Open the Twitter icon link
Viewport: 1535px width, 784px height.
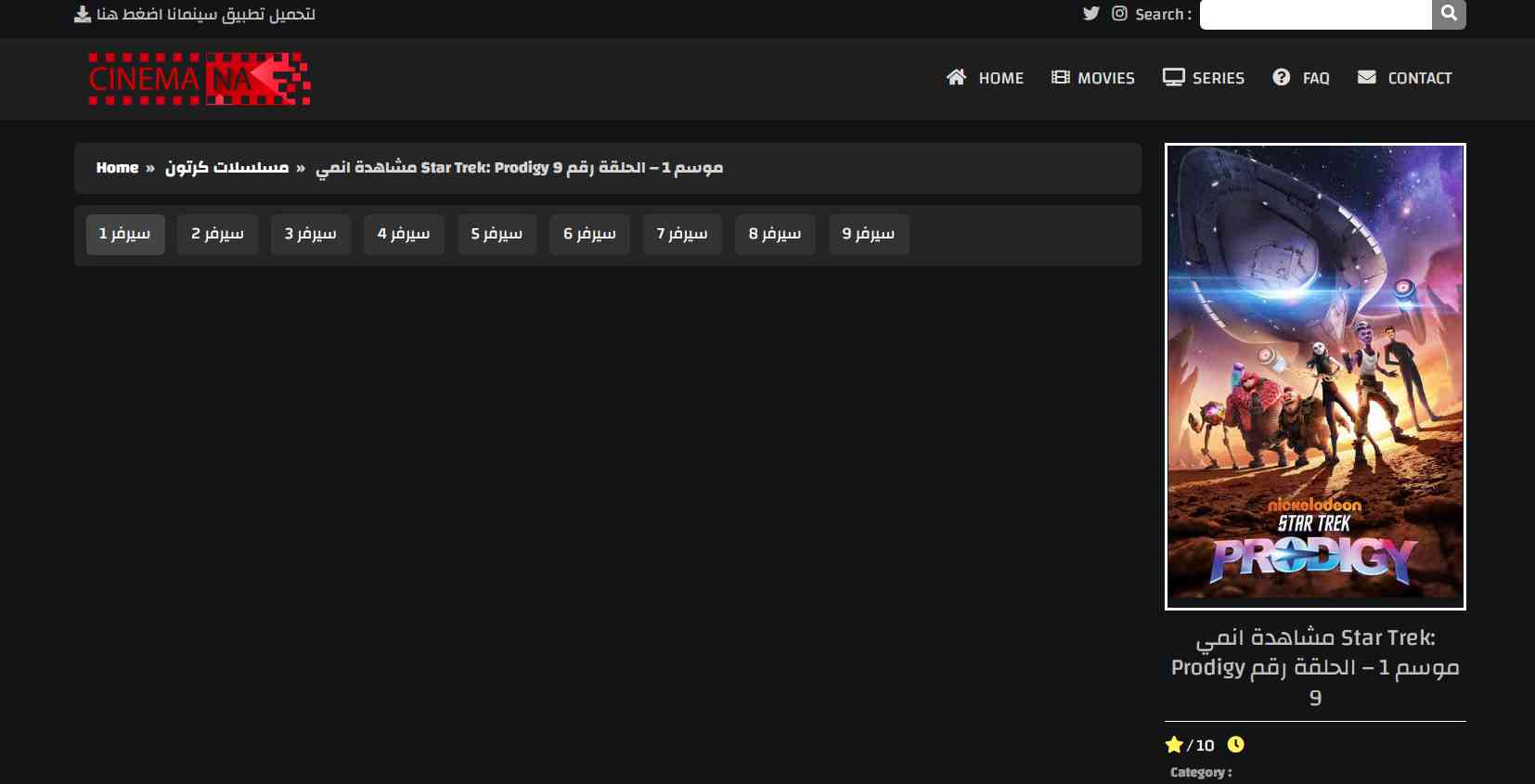(x=1091, y=14)
